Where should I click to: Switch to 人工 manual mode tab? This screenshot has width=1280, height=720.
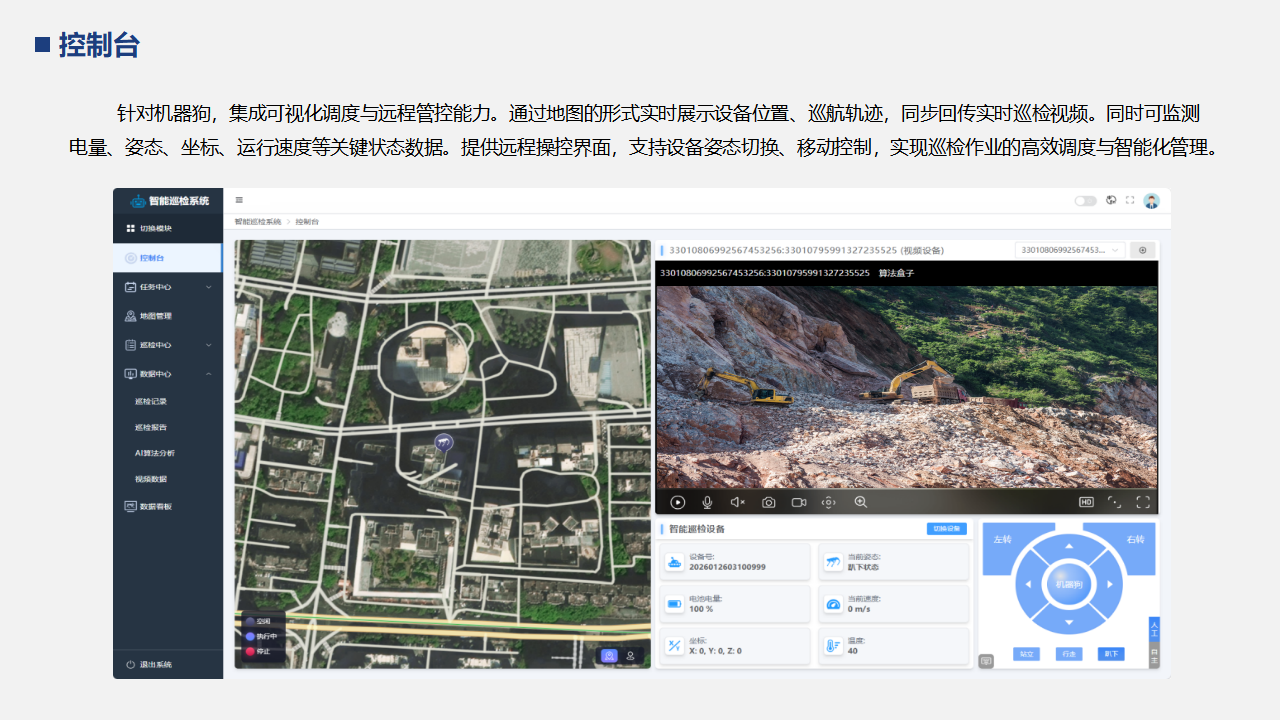1154,629
